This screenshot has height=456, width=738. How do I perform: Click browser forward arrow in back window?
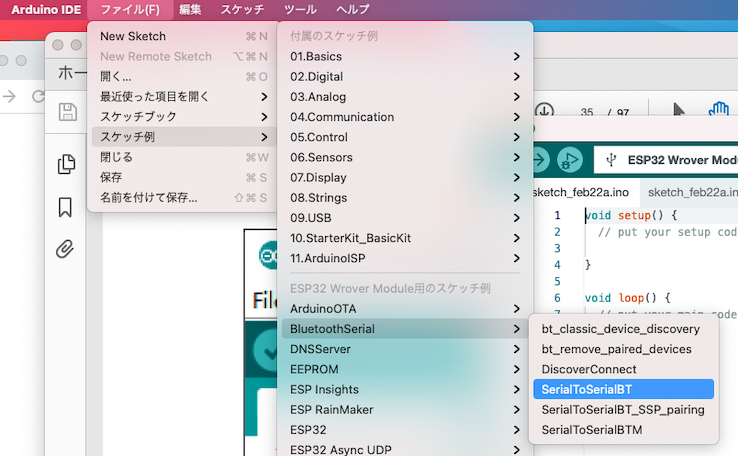[x=9, y=96]
